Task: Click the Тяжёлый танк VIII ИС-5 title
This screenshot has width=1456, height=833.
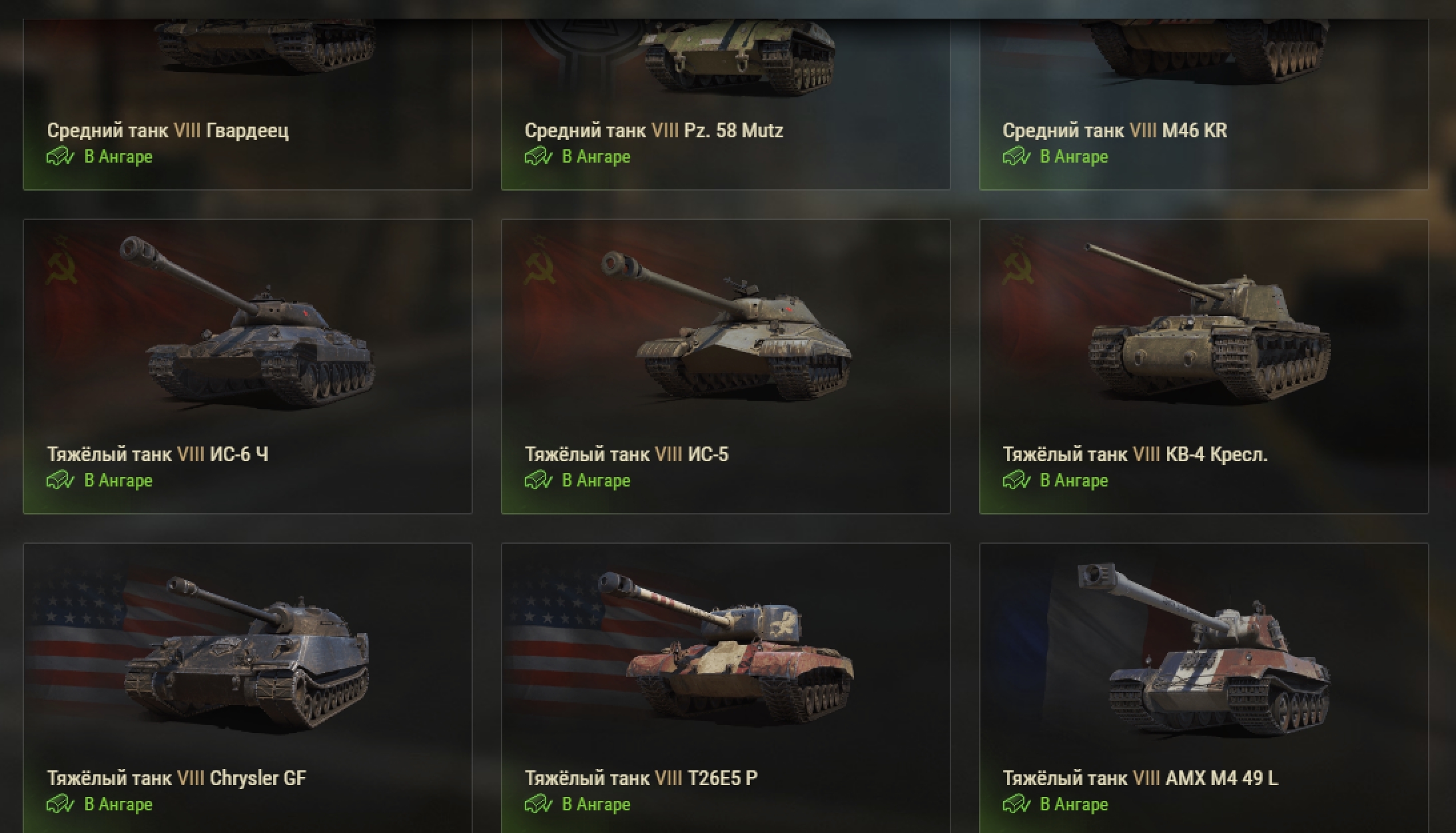Action: point(627,454)
